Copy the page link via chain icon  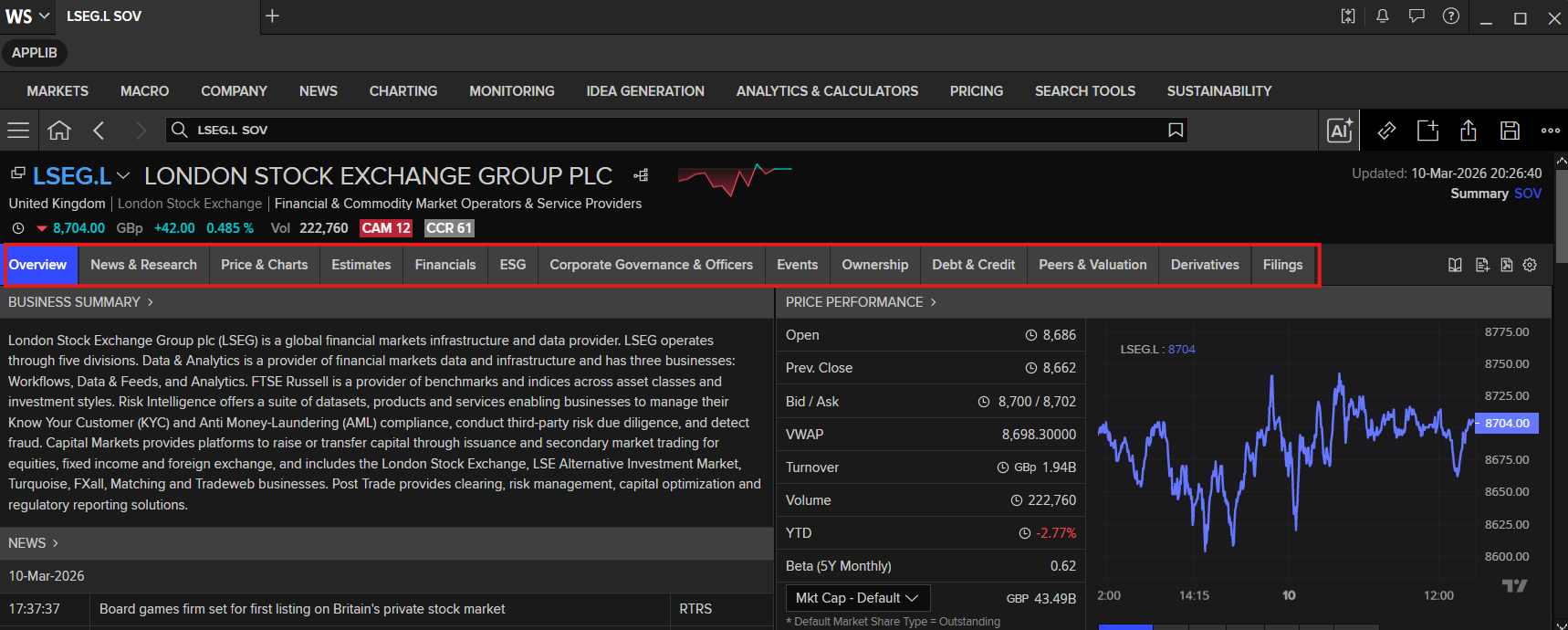coord(1386,131)
